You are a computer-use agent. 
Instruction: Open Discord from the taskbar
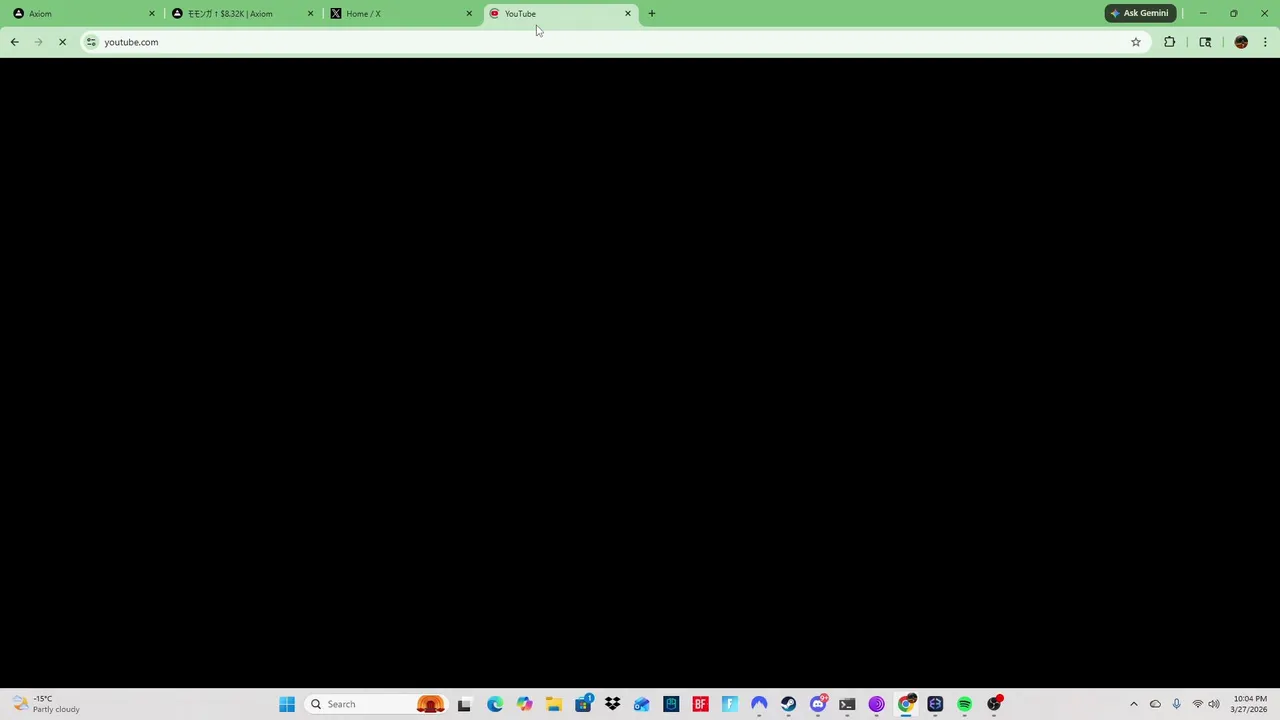point(818,704)
